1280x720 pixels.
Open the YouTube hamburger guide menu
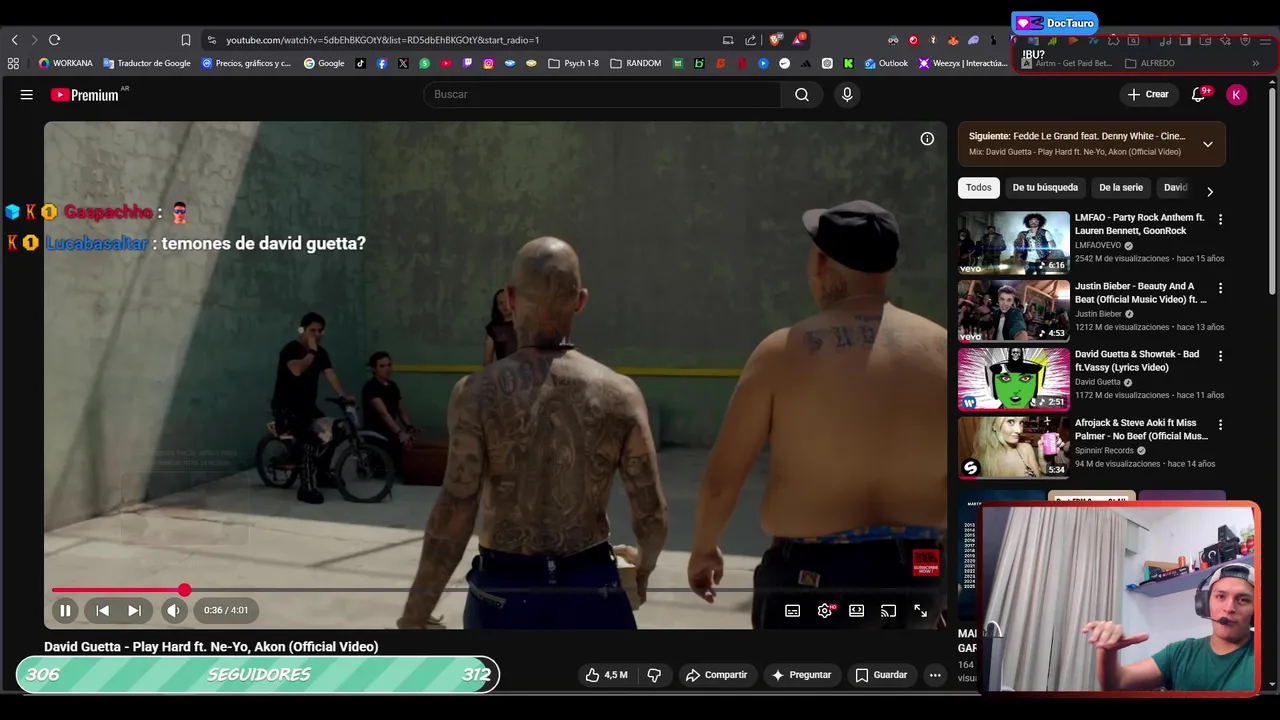point(27,94)
